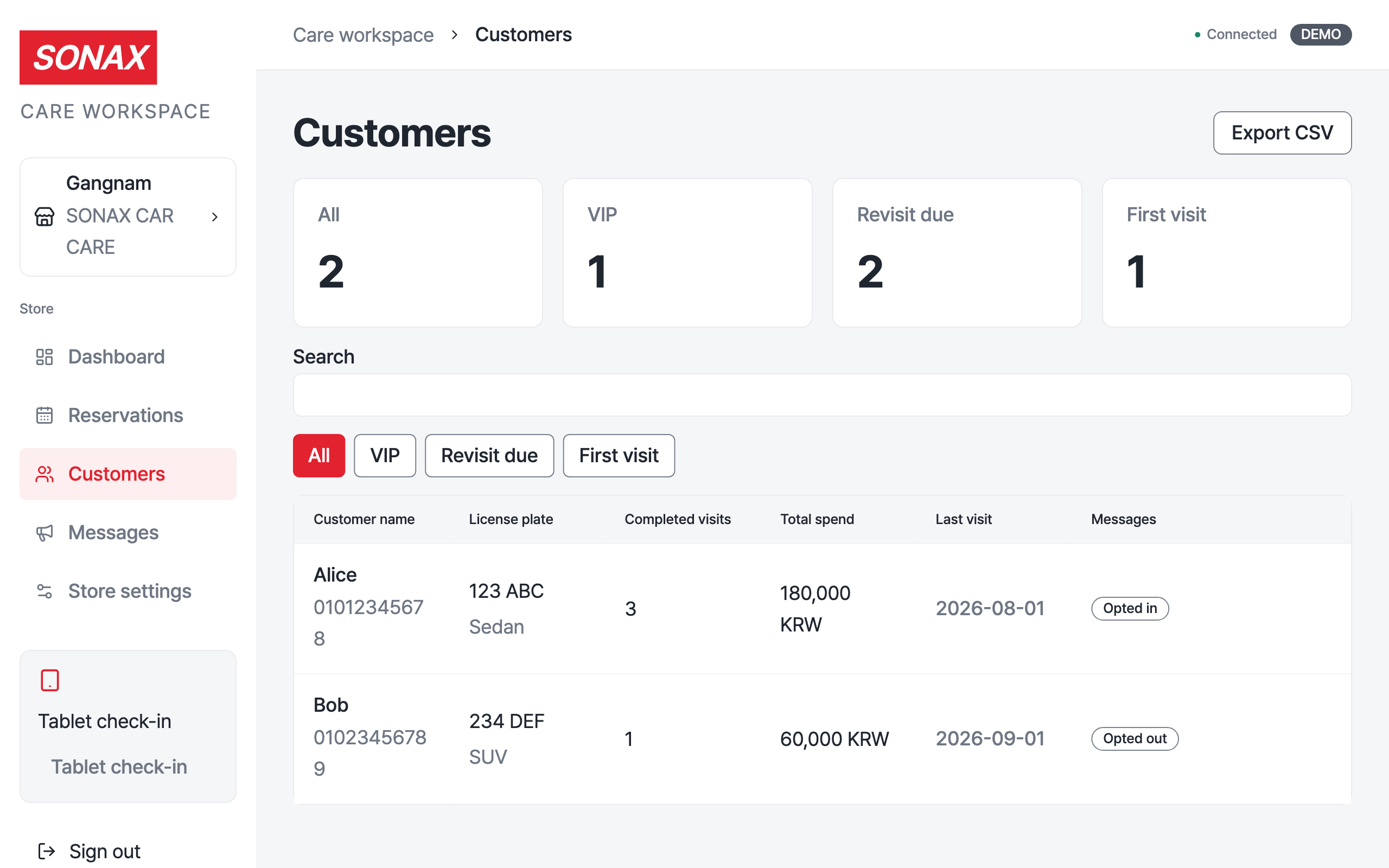Viewport: 1389px width, 868px height.
Task: Click license plate 123 ABC
Action: pyautogui.click(x=506, y=591)
